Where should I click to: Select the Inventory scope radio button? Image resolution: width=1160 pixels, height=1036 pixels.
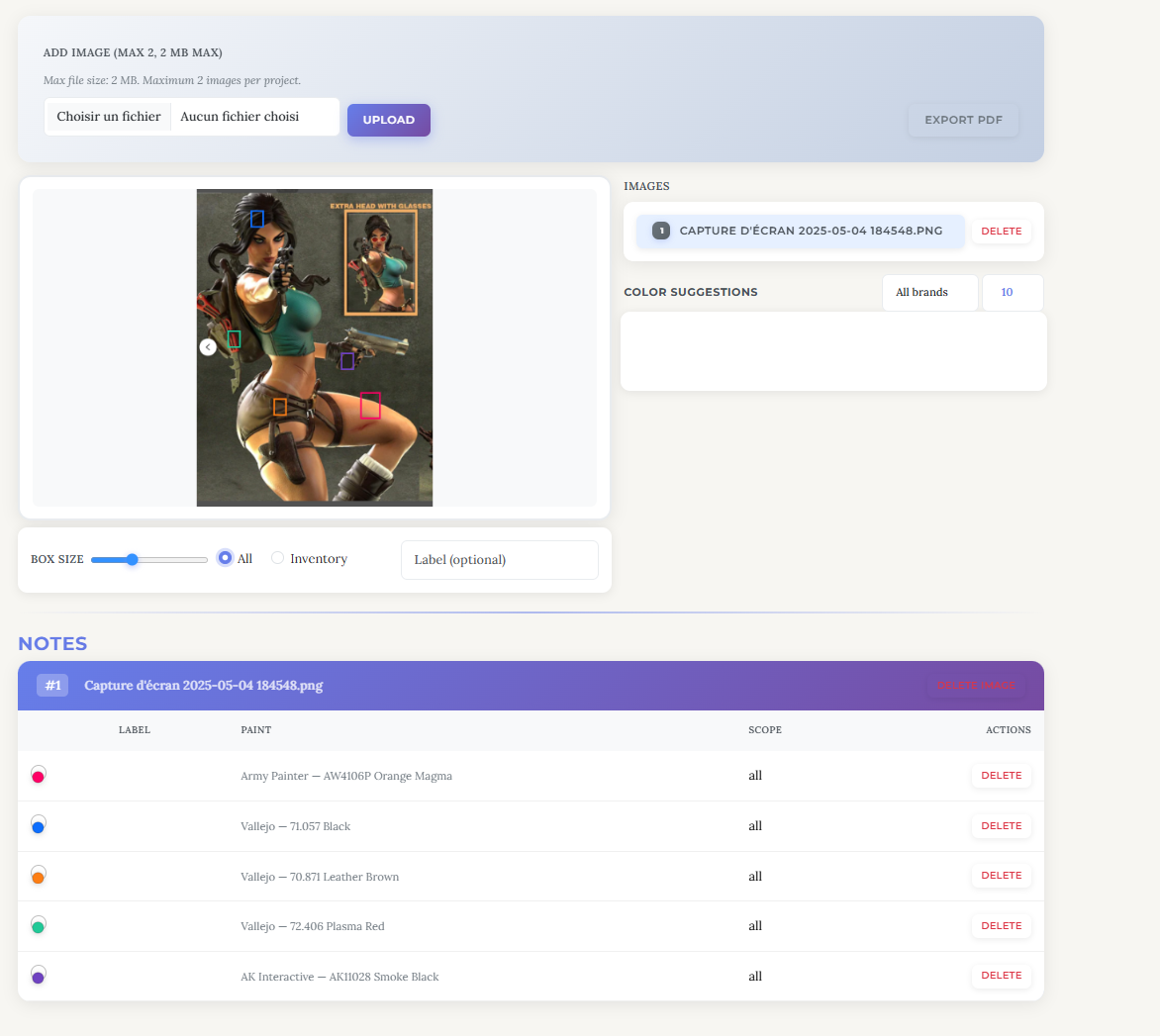pos(278,558)
